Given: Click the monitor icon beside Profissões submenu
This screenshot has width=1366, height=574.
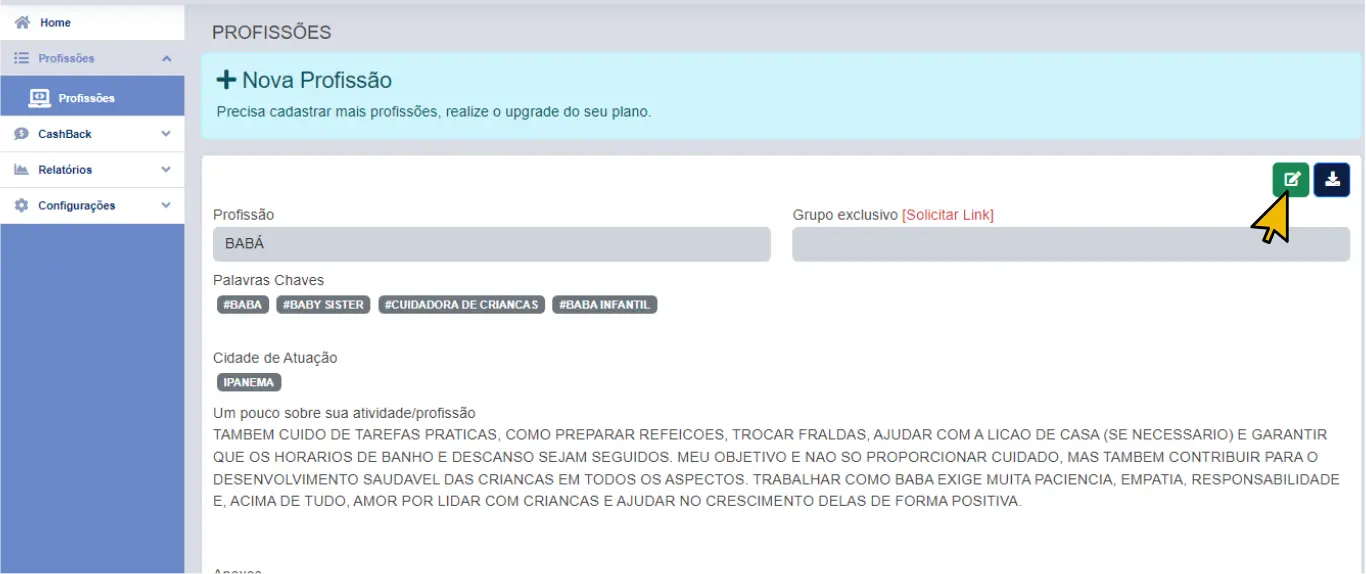Looking at the screenshot, I should [39, 98].
